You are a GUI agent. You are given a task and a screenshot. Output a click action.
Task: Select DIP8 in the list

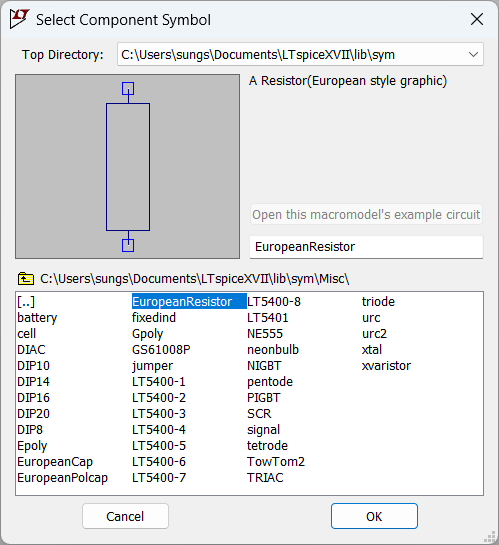(x=30, y=430)
